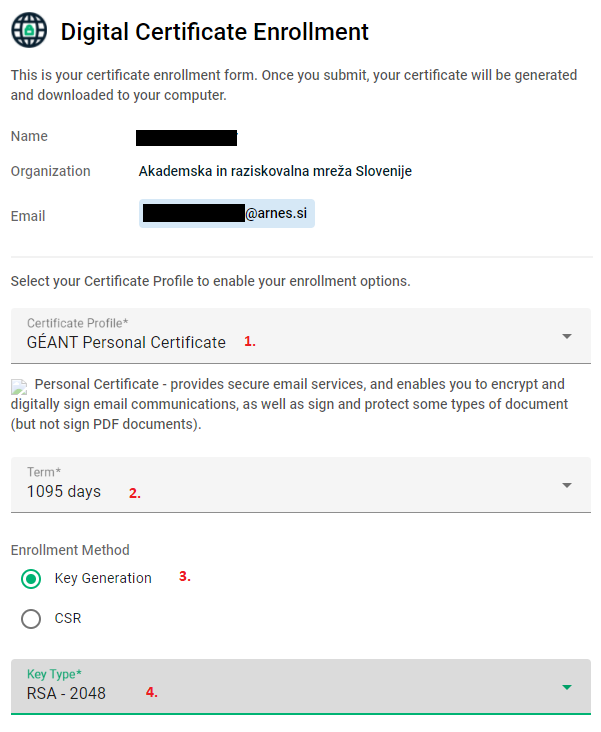Open the Certificate Profile dropdown arrow

tap(566, 337)
